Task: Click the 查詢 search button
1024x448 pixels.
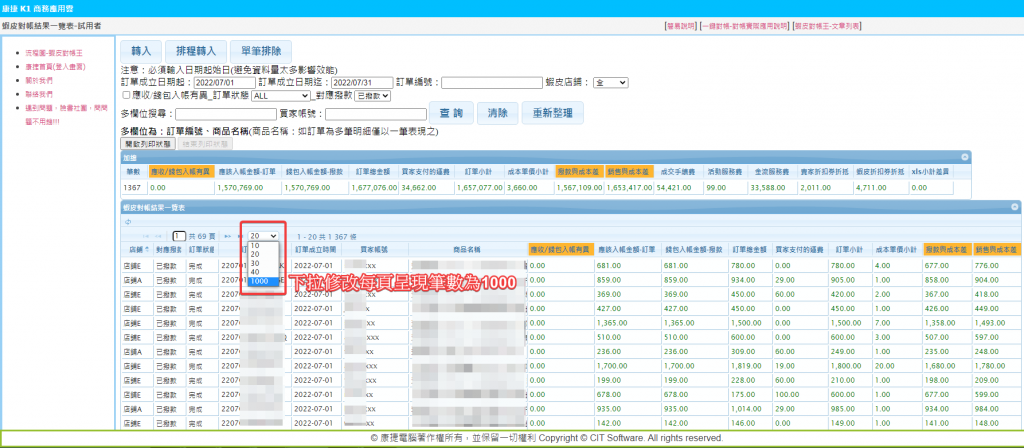Action: coord(449,112)
